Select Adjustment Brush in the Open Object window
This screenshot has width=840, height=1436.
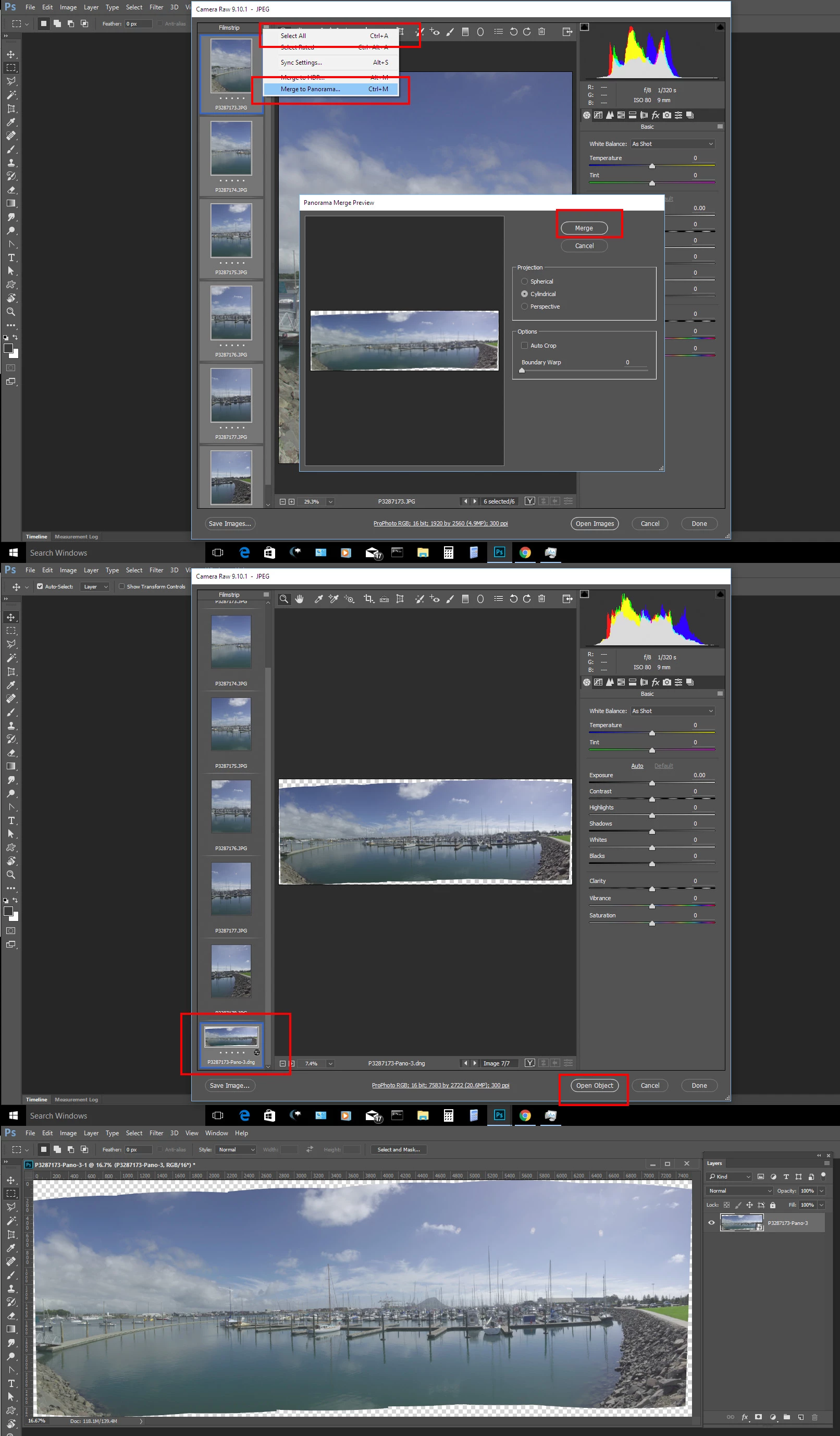click(450, 599)
